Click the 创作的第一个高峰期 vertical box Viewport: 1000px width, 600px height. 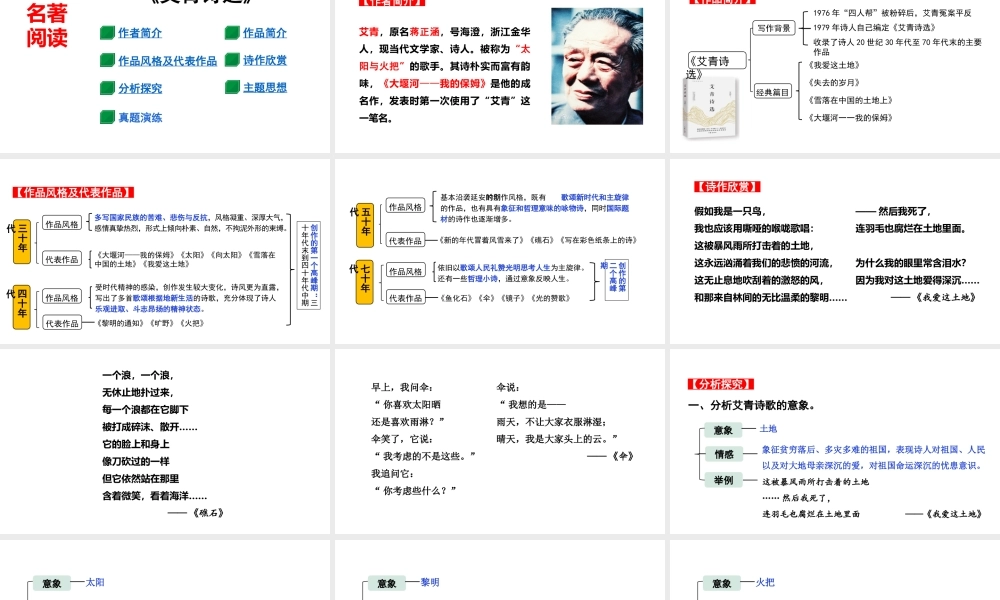coord(309,265)
